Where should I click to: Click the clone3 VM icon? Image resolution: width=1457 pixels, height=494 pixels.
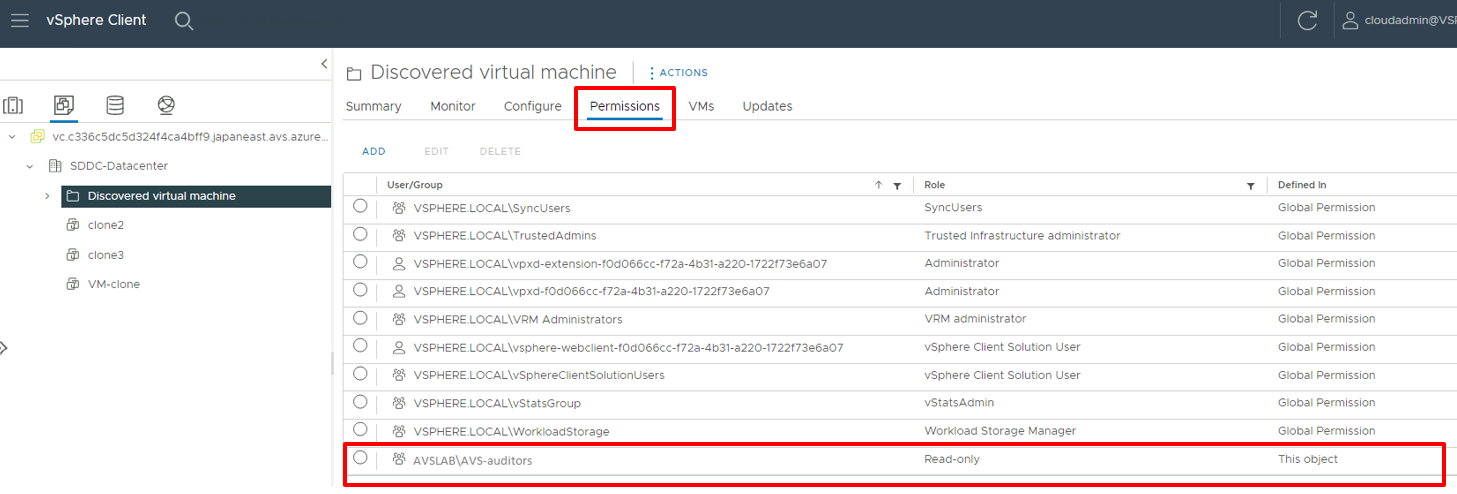[x=73, y=255]
